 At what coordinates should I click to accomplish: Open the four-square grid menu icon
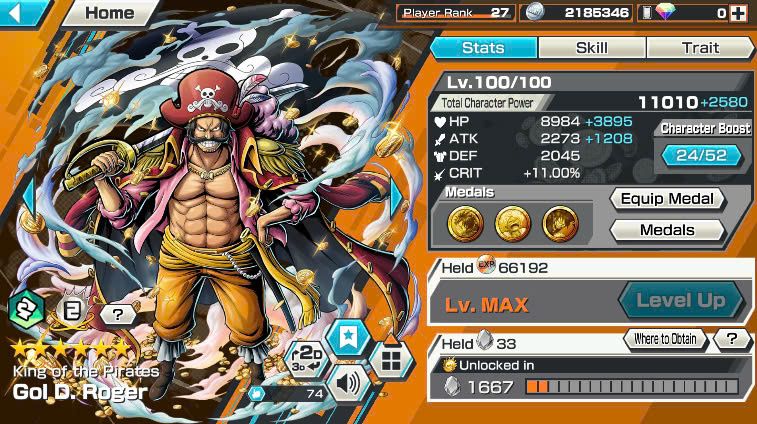point(391,360)
